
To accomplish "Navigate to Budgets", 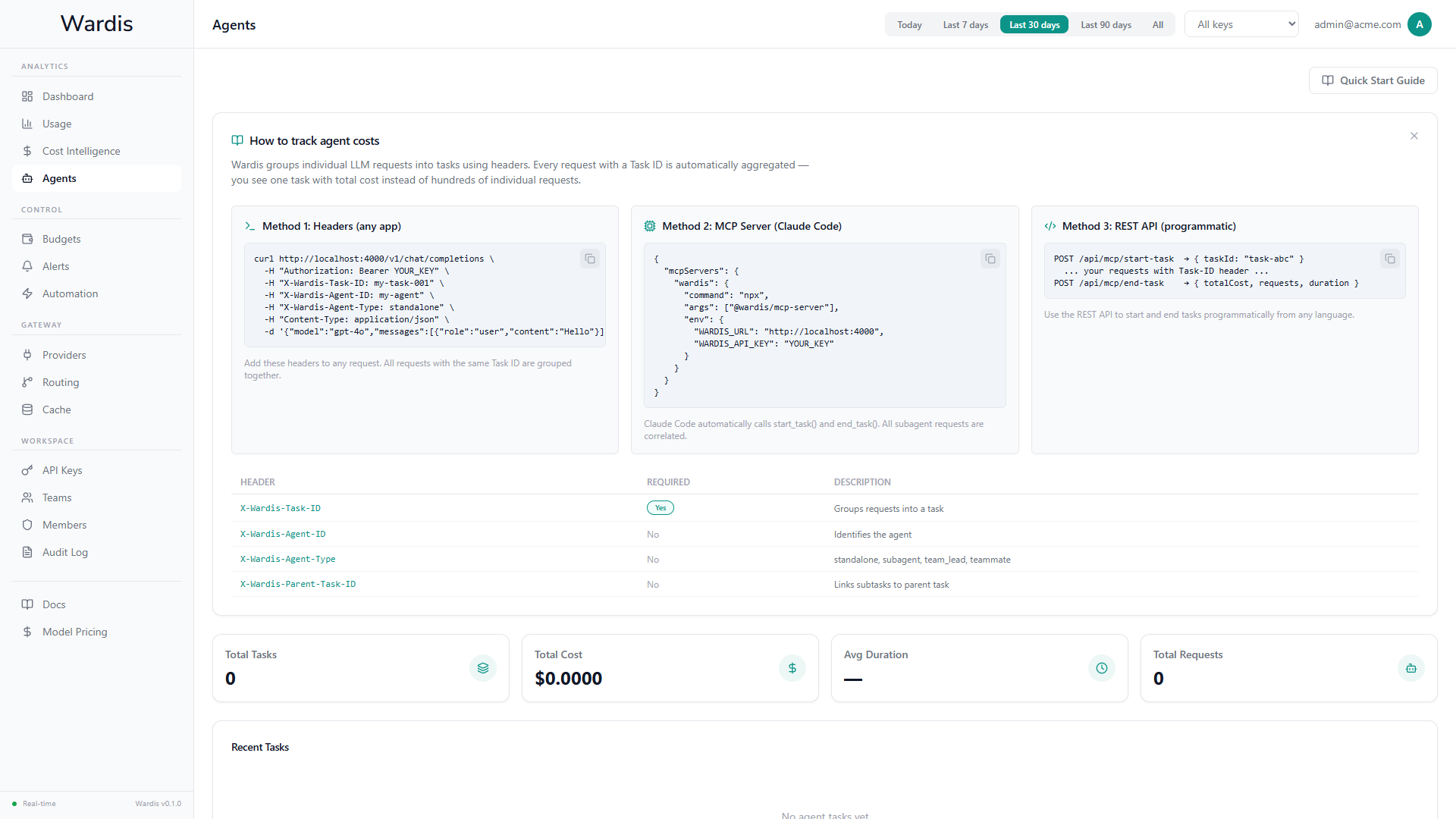I will (x=97, y=239).
